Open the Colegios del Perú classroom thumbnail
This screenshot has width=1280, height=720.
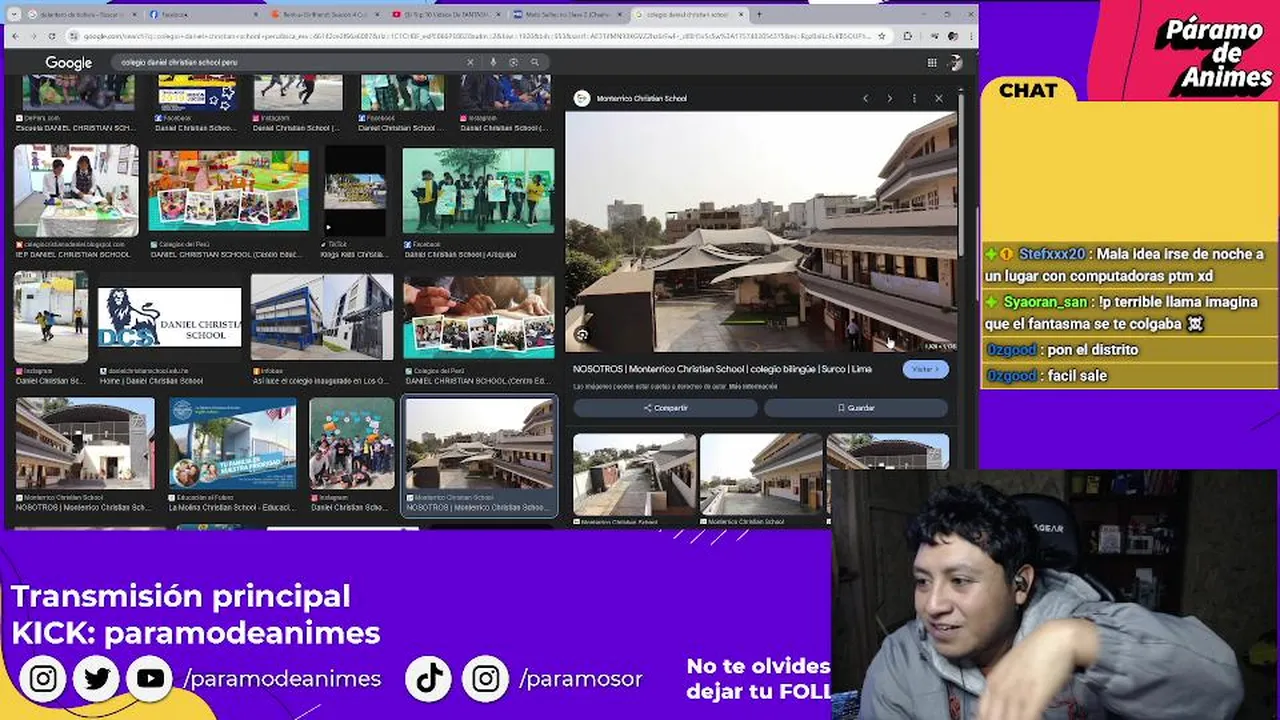pos(229,191)
